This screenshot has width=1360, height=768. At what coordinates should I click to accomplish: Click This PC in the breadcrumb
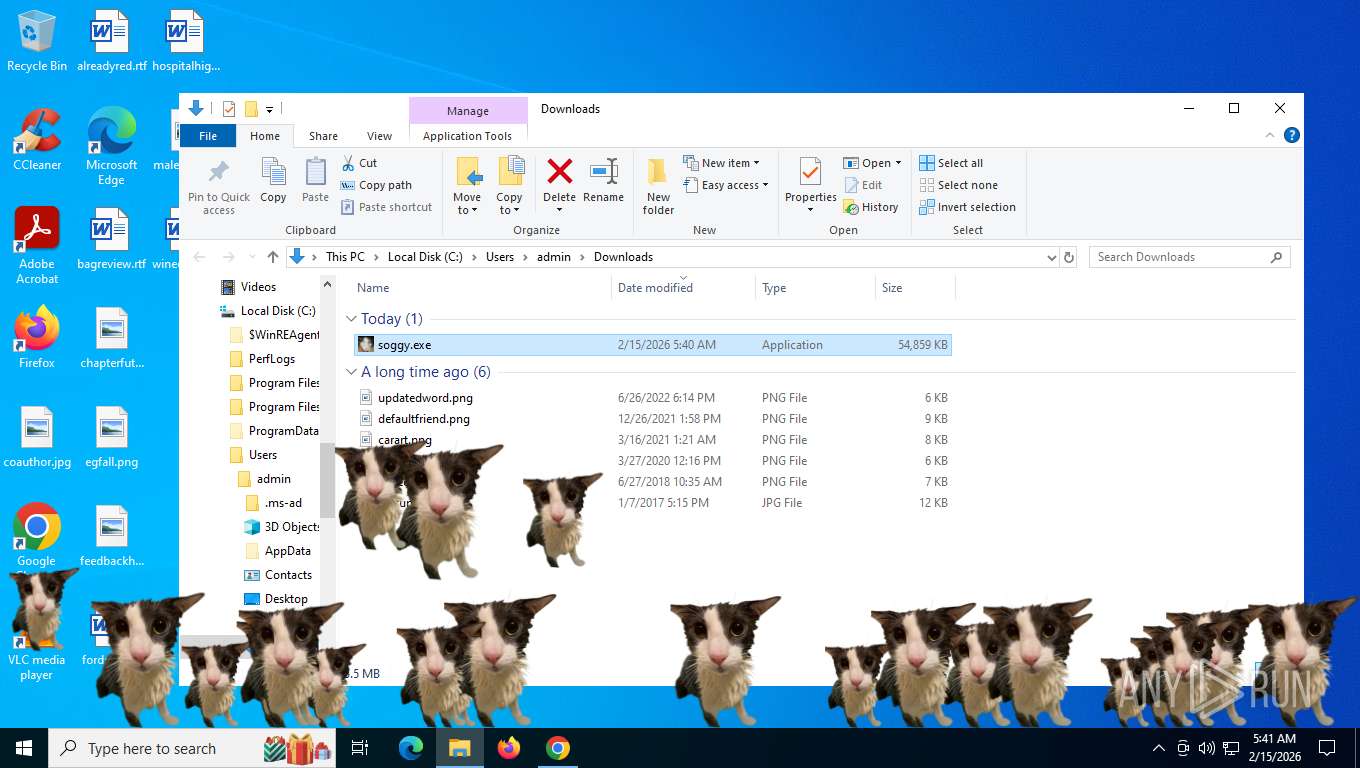345,257
